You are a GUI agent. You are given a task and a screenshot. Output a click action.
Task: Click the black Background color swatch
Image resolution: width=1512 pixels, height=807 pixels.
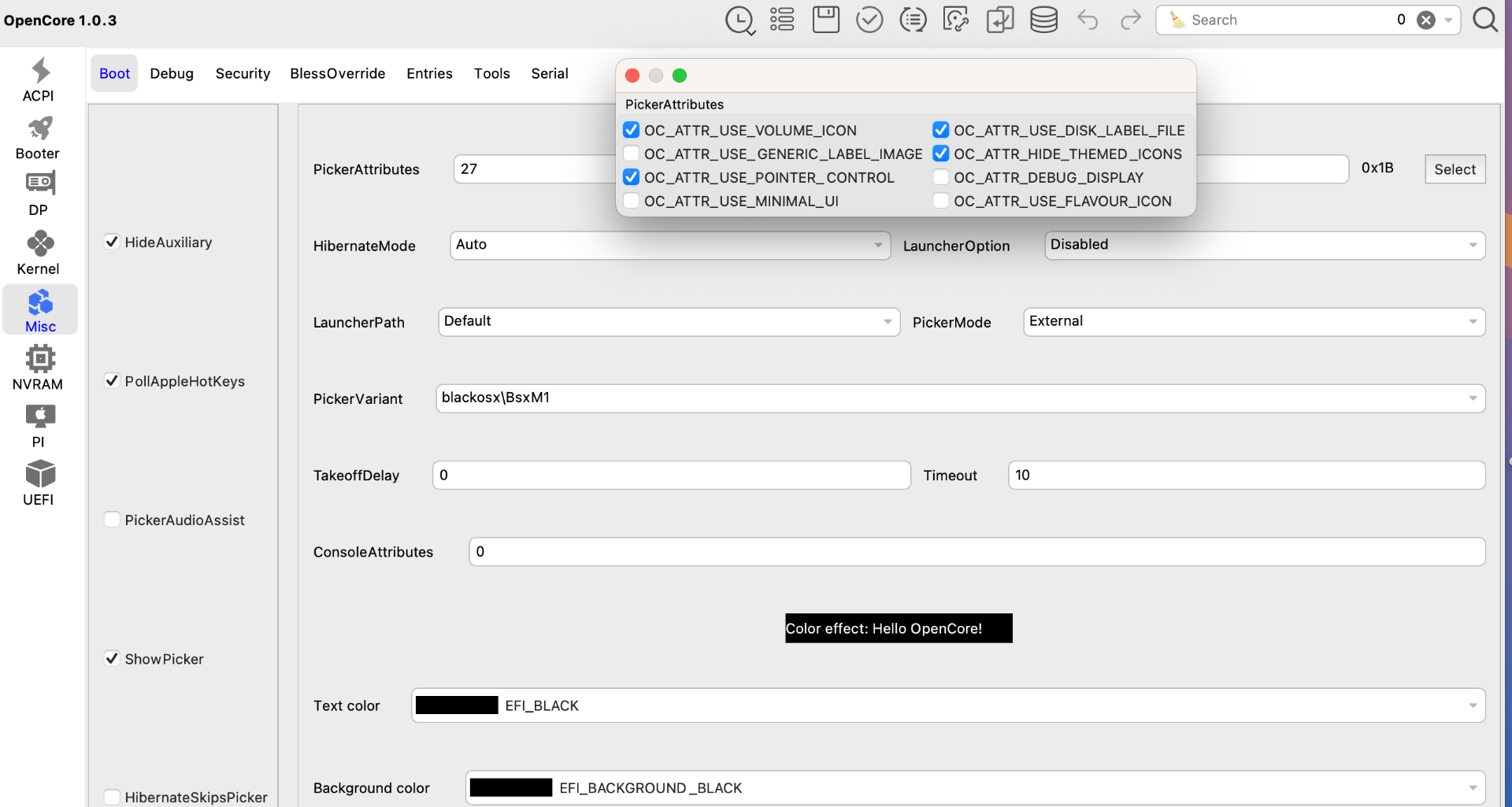[511, 787]
